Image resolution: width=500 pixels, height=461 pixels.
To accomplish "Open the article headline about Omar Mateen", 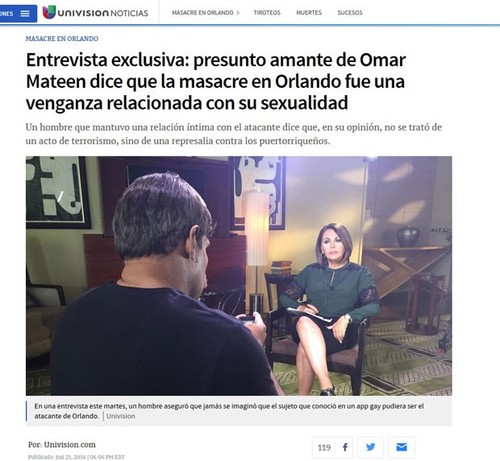I will click(216, 81).
